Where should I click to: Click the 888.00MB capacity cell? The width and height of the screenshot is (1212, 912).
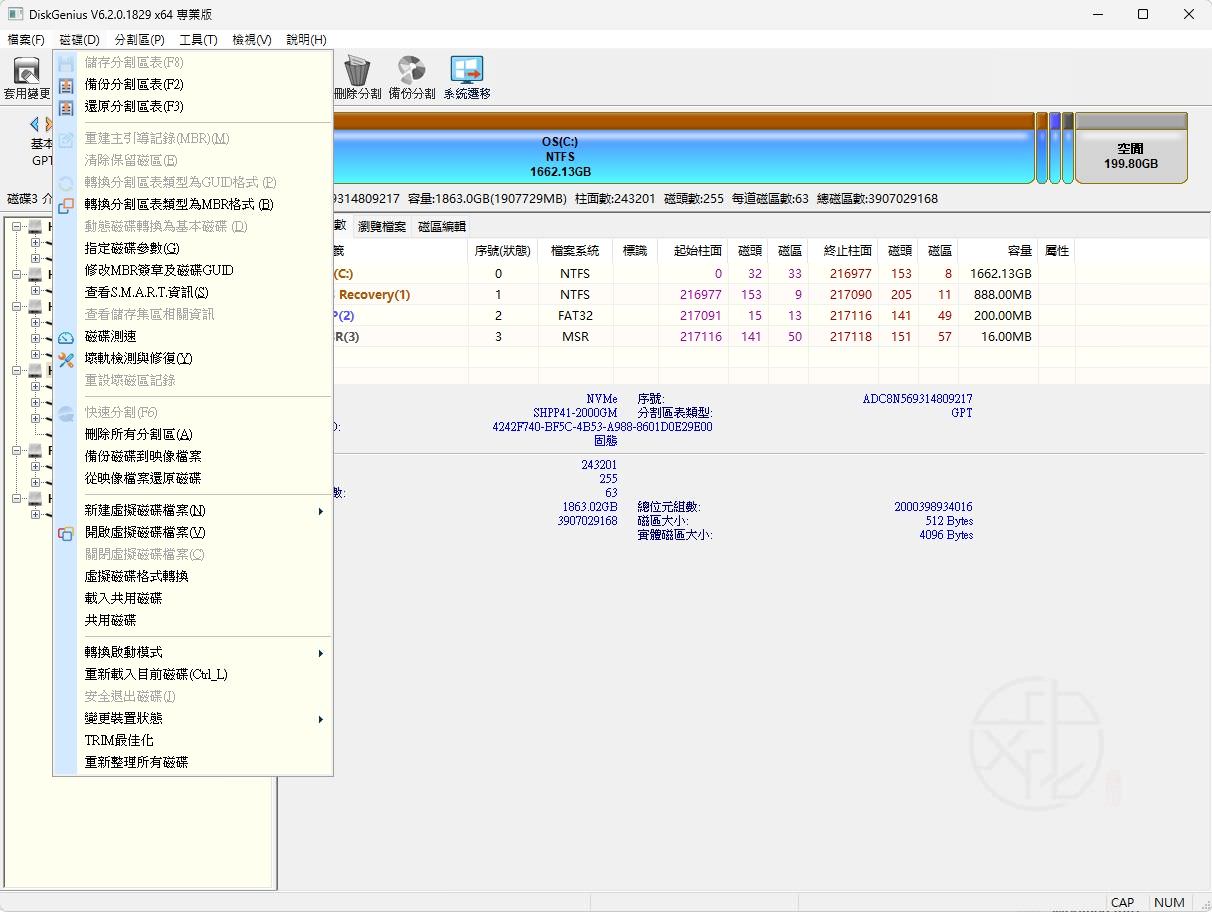pyautogui.click(x=1002, y=295)
